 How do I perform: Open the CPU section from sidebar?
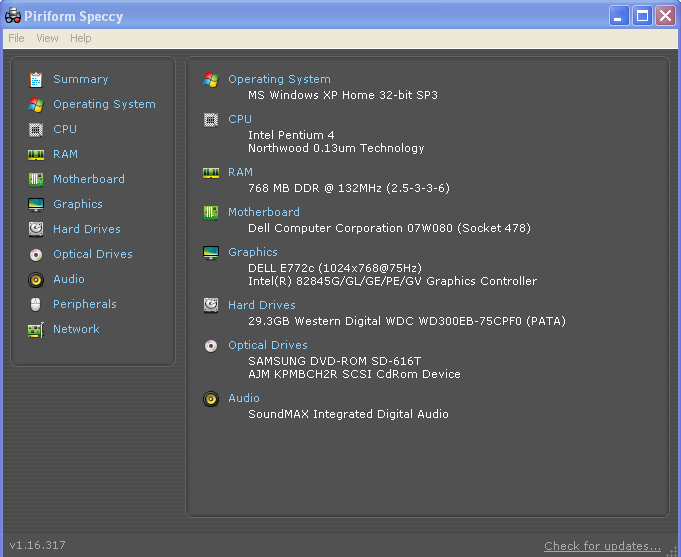(x=65, y=129)
